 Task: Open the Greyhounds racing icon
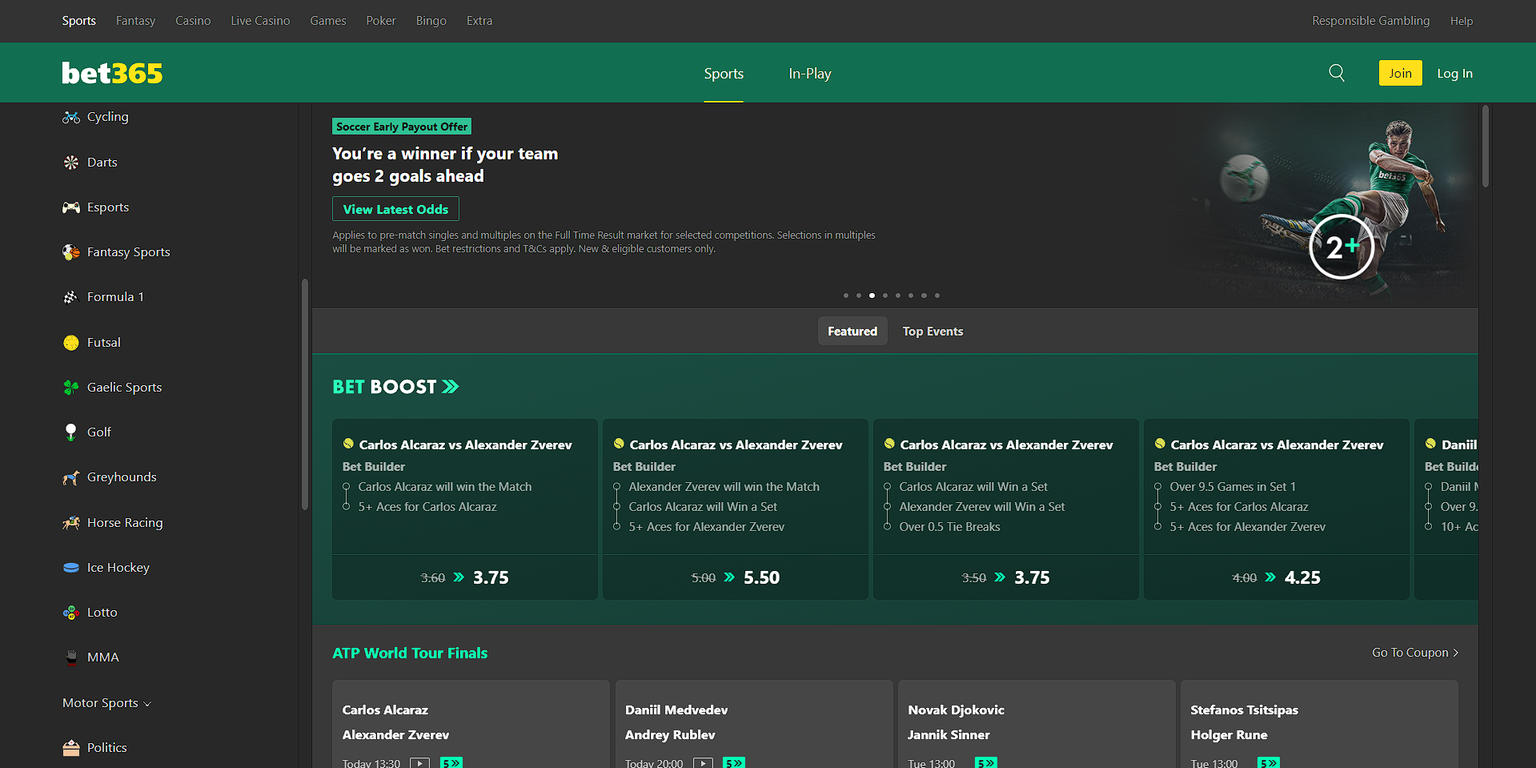coord(70,477)
